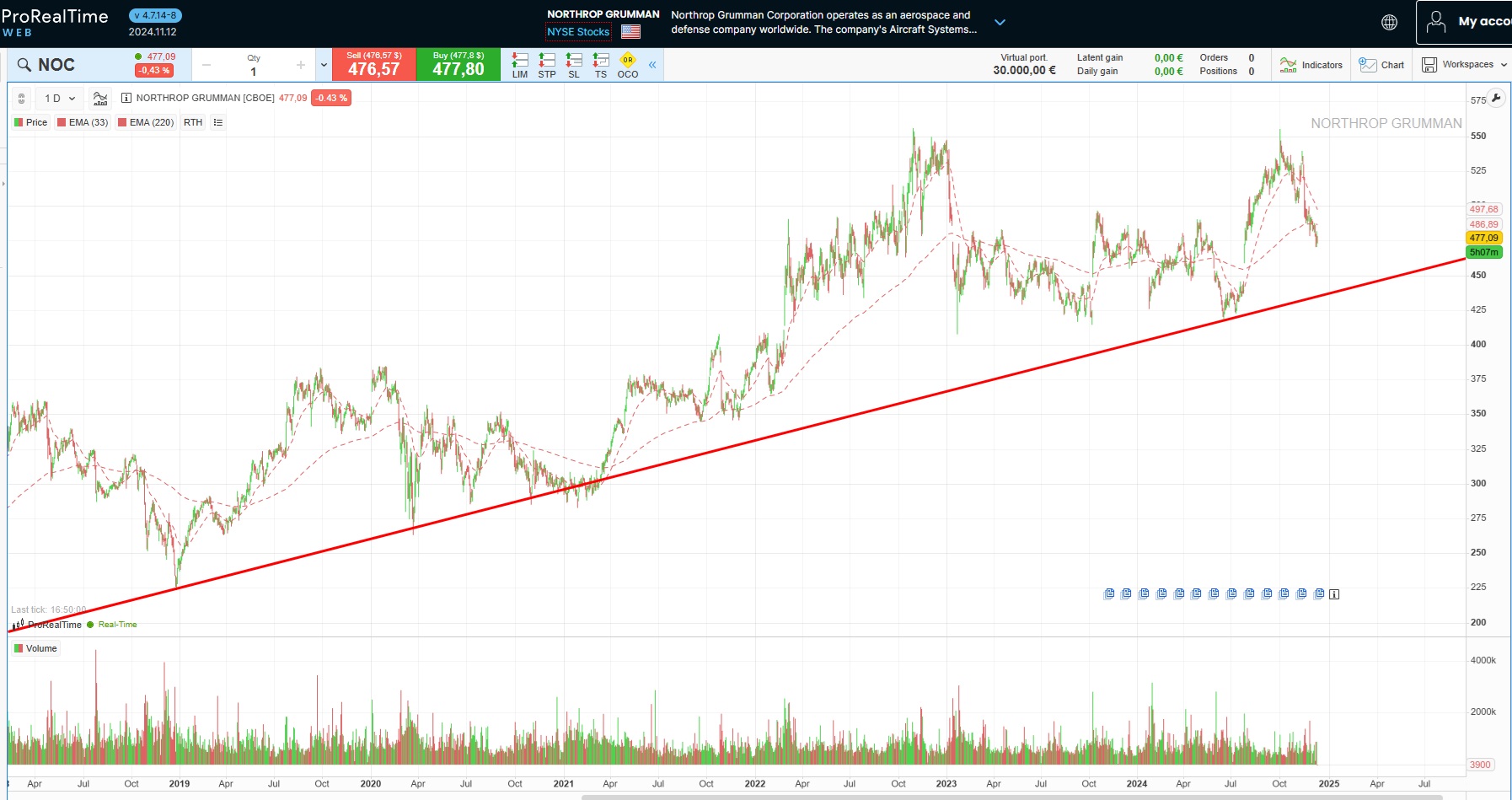Open the company description expander chevron
1512x800 pixels.
(1000, 22)
